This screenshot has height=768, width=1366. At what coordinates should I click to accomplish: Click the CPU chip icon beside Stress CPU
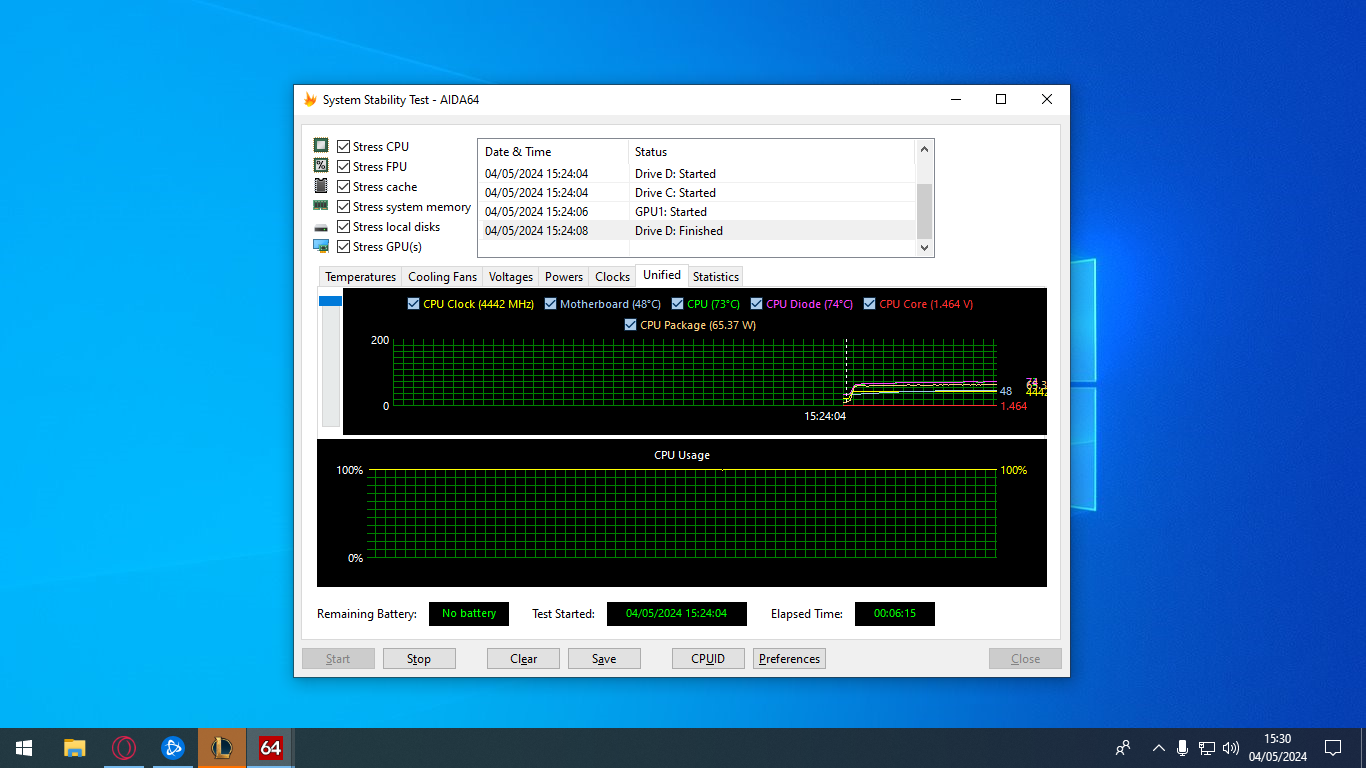(x=321, y=146)
